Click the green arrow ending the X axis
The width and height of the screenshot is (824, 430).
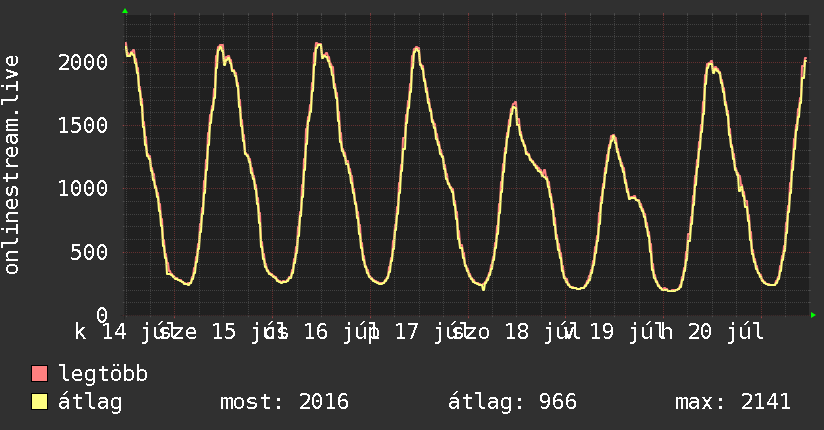click(x=813, y=315)
